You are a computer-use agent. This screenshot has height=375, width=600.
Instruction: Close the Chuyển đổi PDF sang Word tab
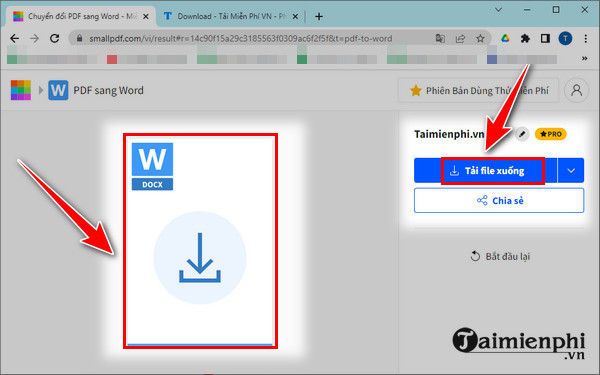[x=145, y=16]
